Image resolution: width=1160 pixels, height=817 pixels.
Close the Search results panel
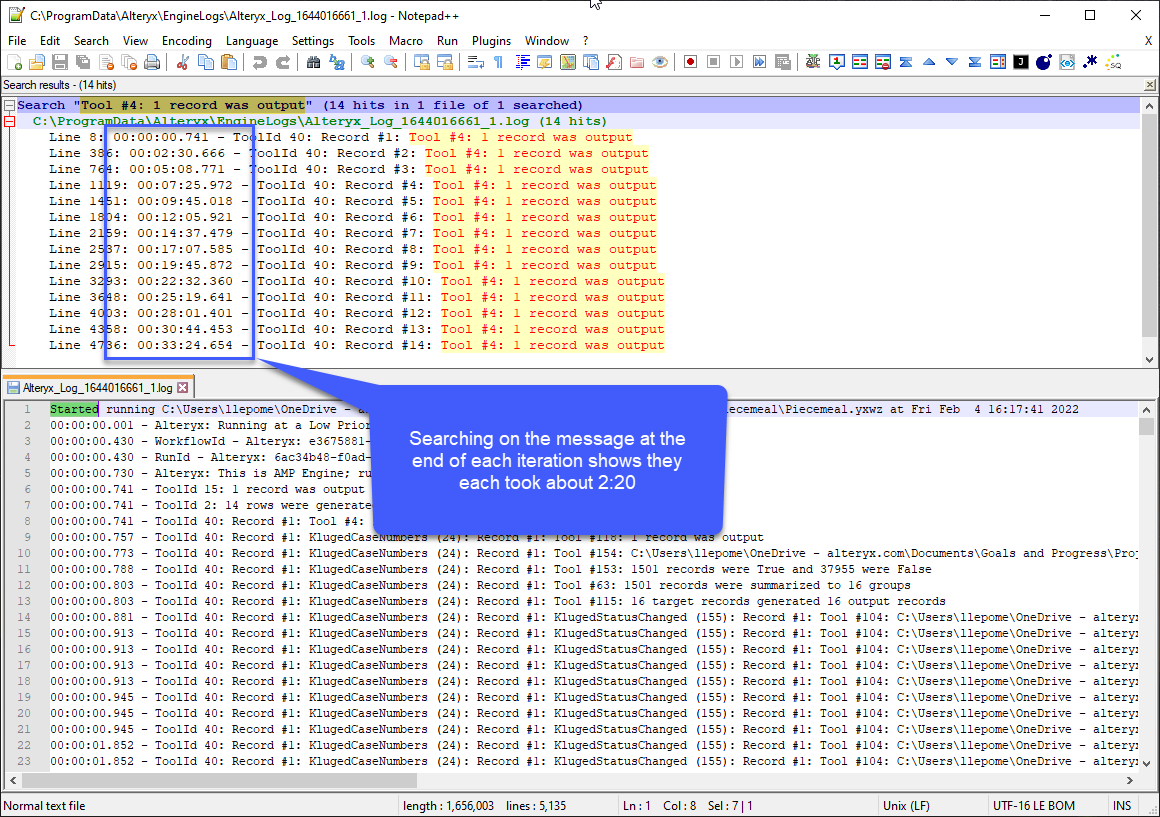[1151, 84]
